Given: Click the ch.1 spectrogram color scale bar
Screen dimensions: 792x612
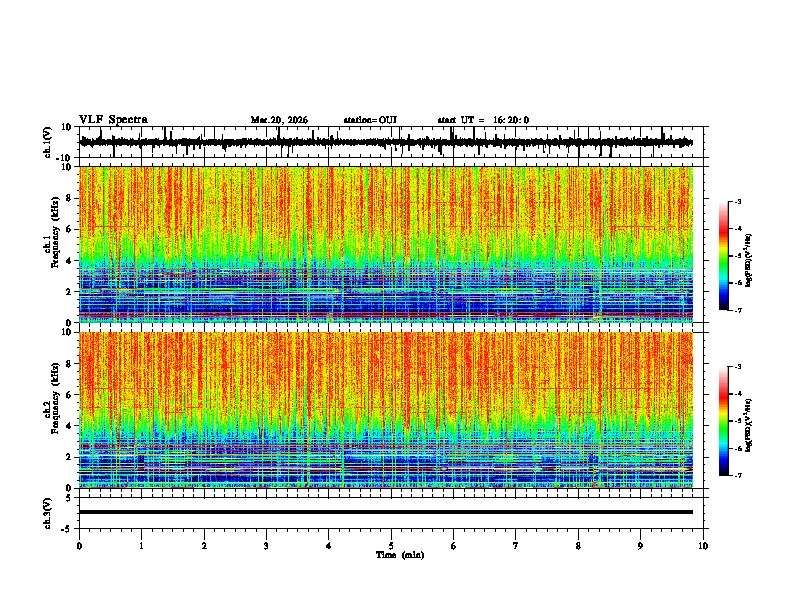Looking at the screenshot, I should pyautogui.click(x=723, y=256).
